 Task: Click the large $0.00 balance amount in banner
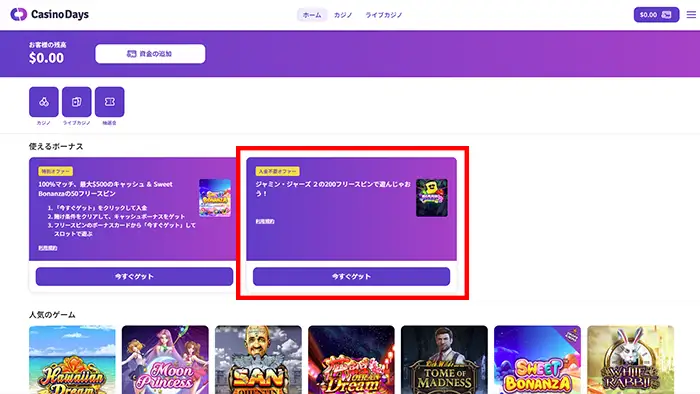[46, 58]
